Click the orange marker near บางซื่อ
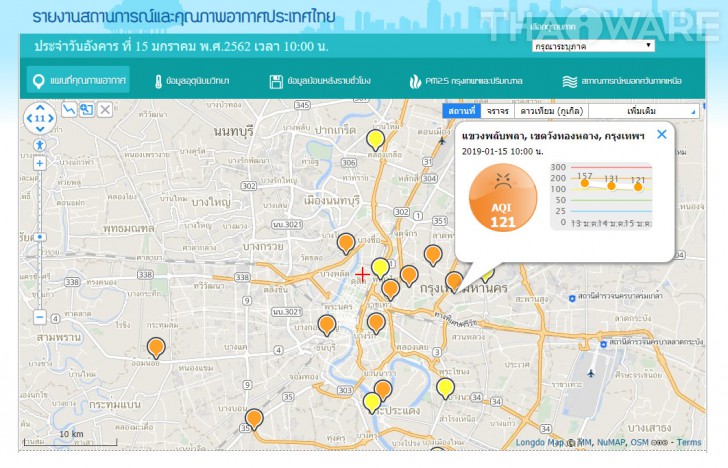The width and height of the screenshot is (728, 468). [x=346, y=242]
